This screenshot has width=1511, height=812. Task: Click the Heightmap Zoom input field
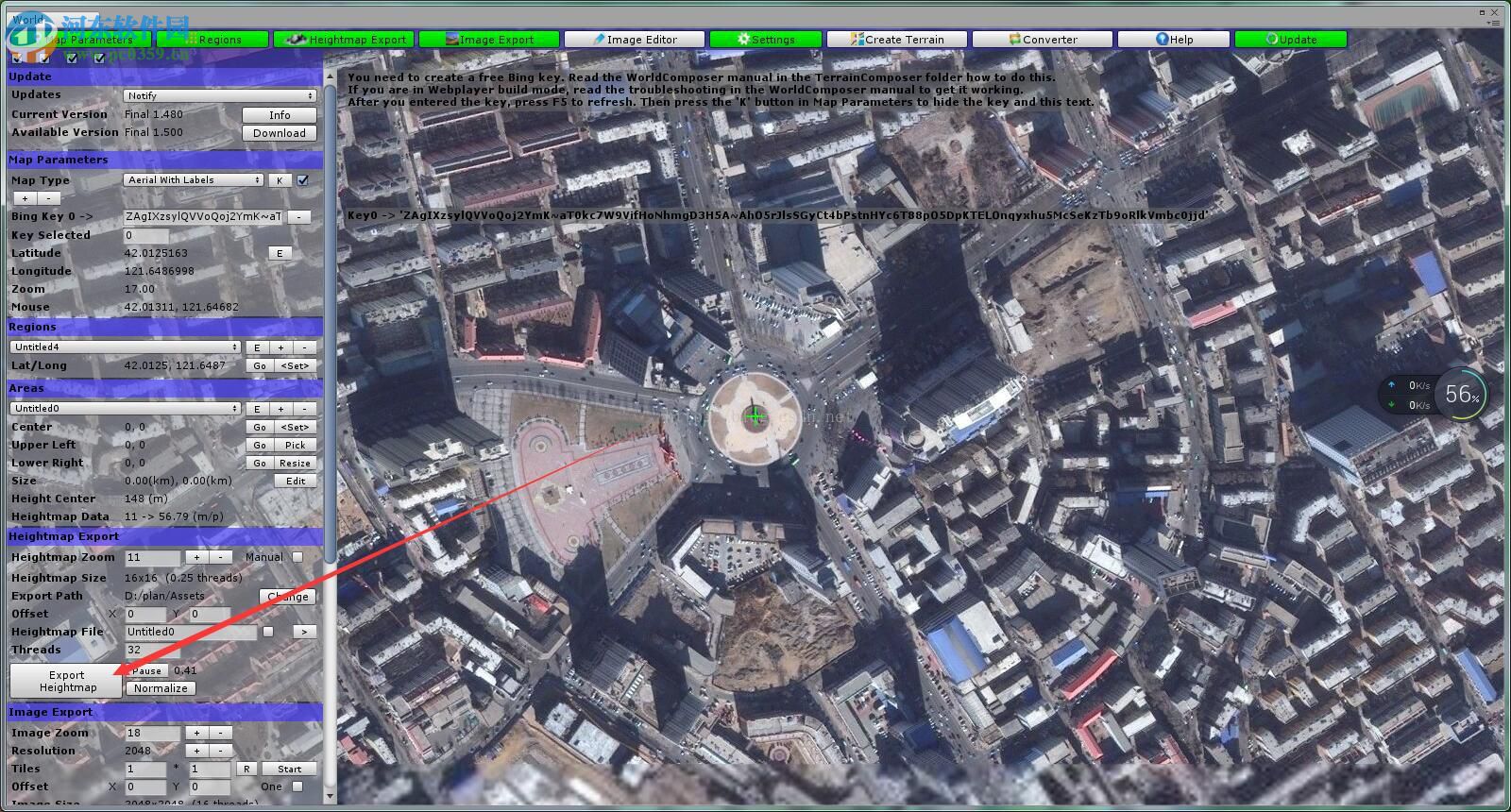pyautogui.click(x=152, y=557)
